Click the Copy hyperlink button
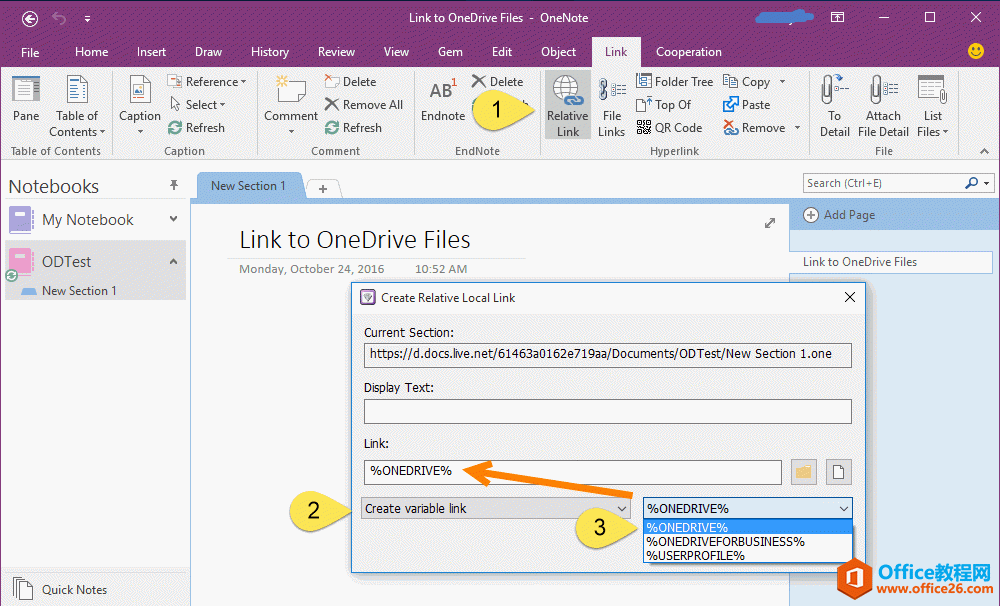 pos(747,82)
